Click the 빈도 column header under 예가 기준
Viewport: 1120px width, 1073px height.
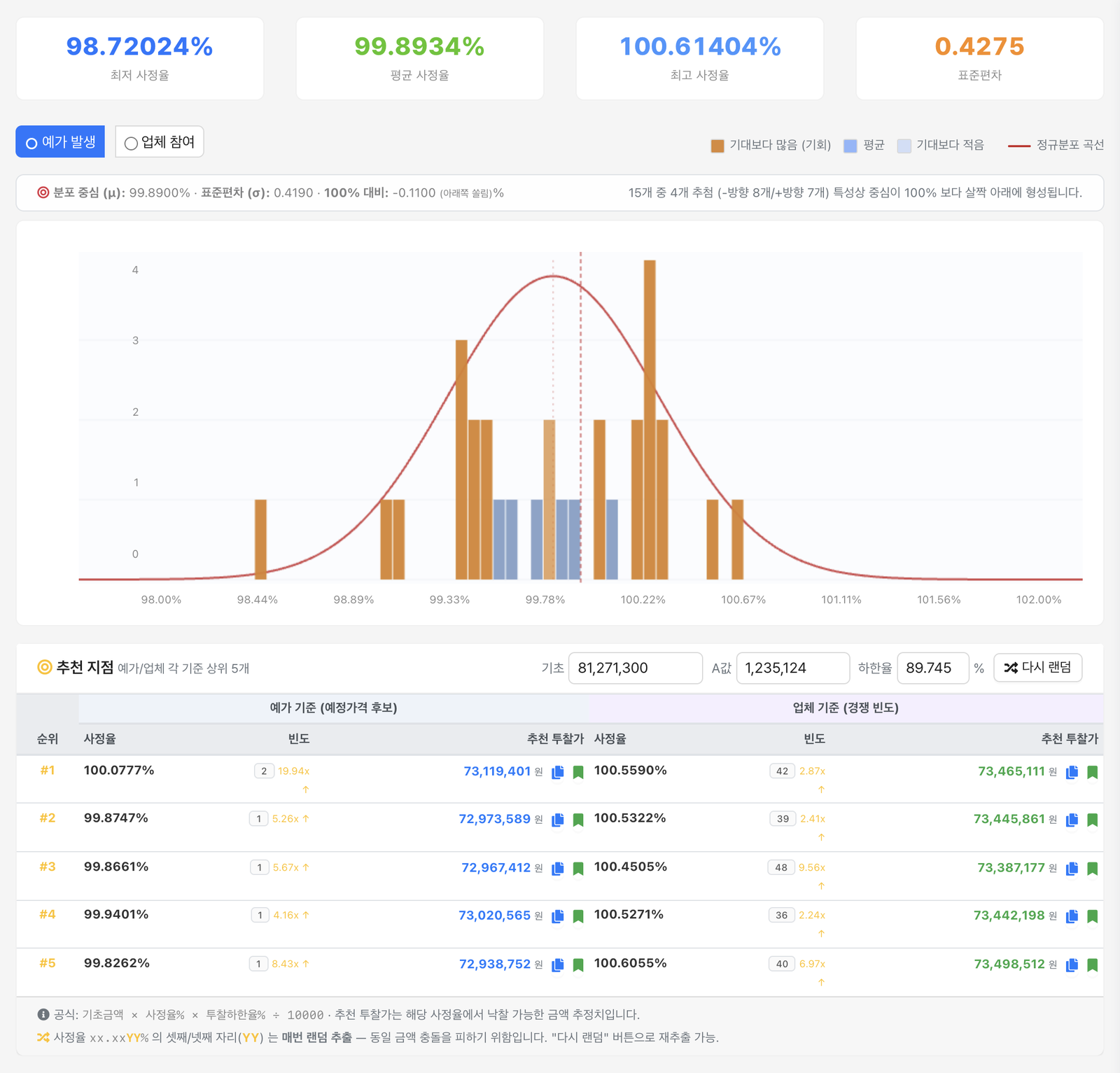pos(299,739)
